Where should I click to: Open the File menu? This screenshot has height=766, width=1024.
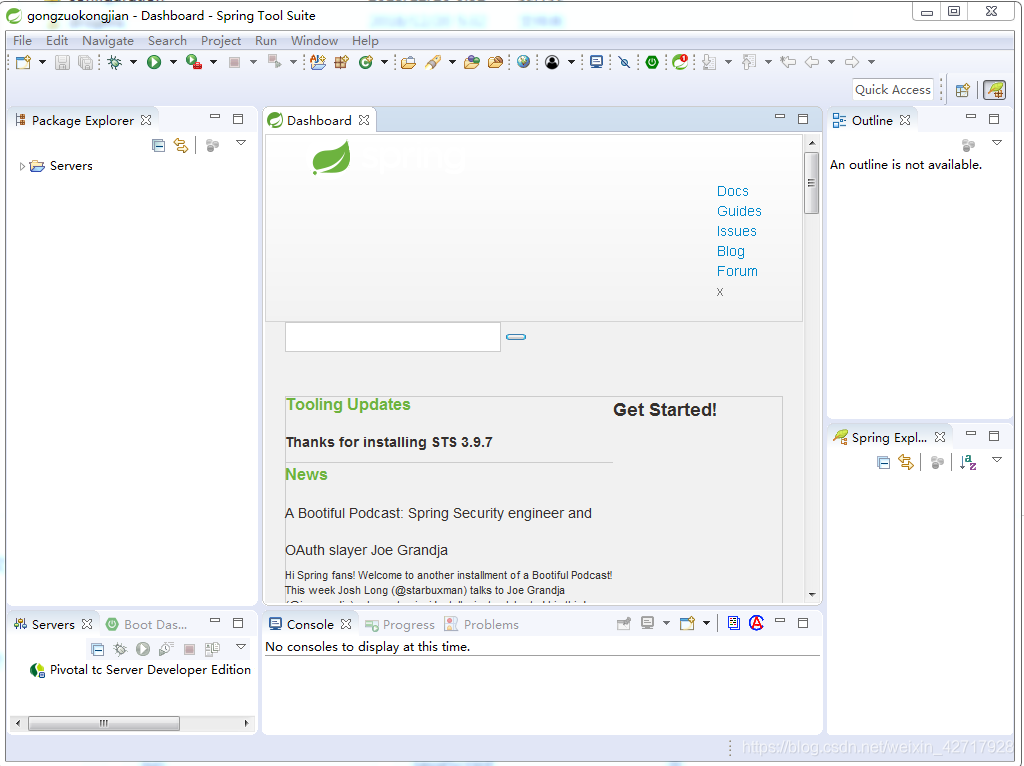[x=22, y=40]
